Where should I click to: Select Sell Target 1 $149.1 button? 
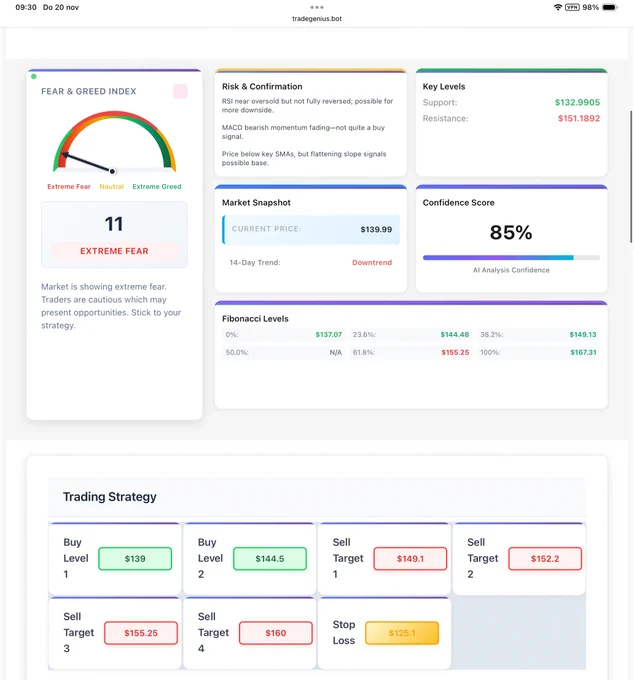click(x=410, y=559)
